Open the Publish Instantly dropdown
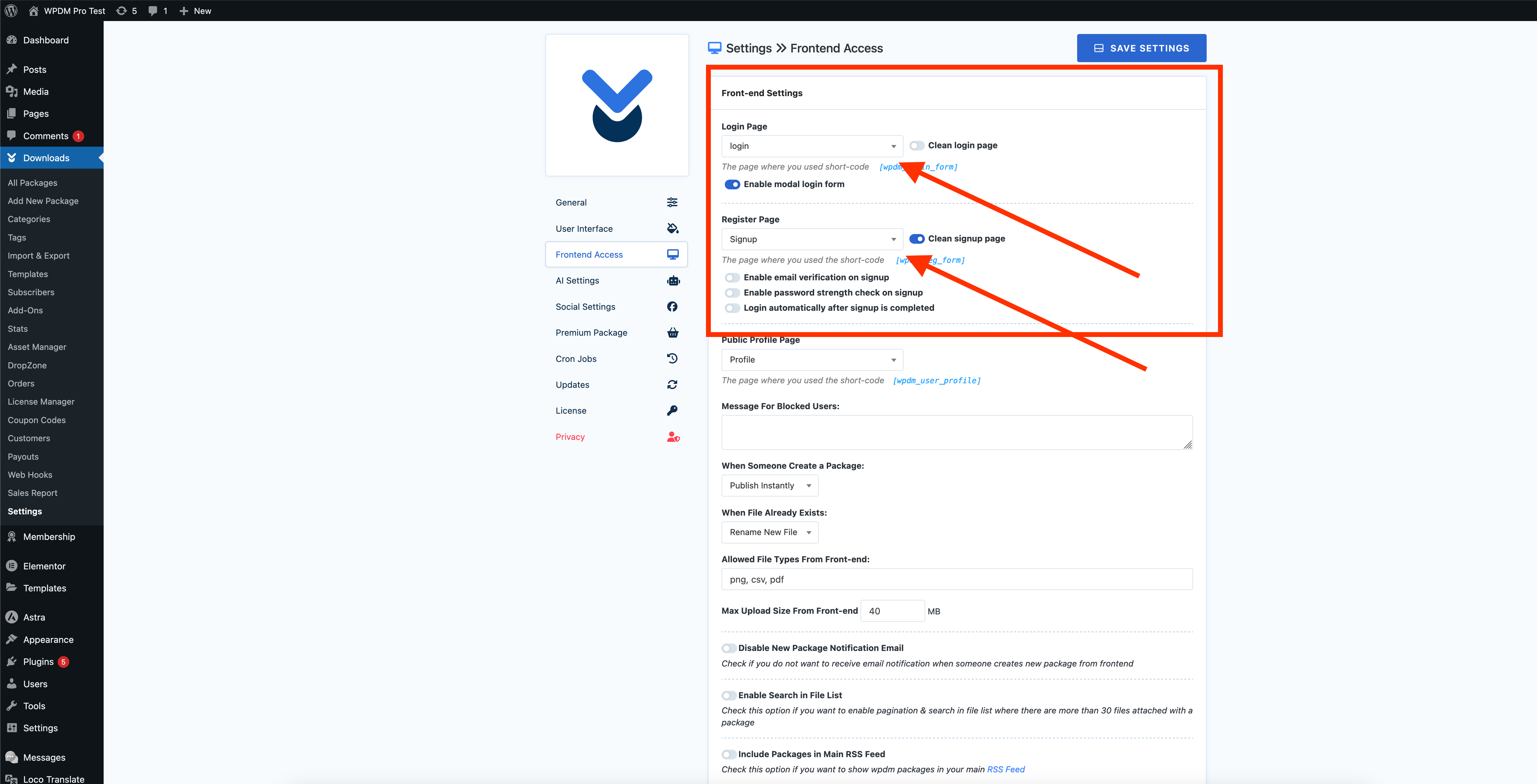The height and width of the screenshot is (784, 1537). (770, 485)
